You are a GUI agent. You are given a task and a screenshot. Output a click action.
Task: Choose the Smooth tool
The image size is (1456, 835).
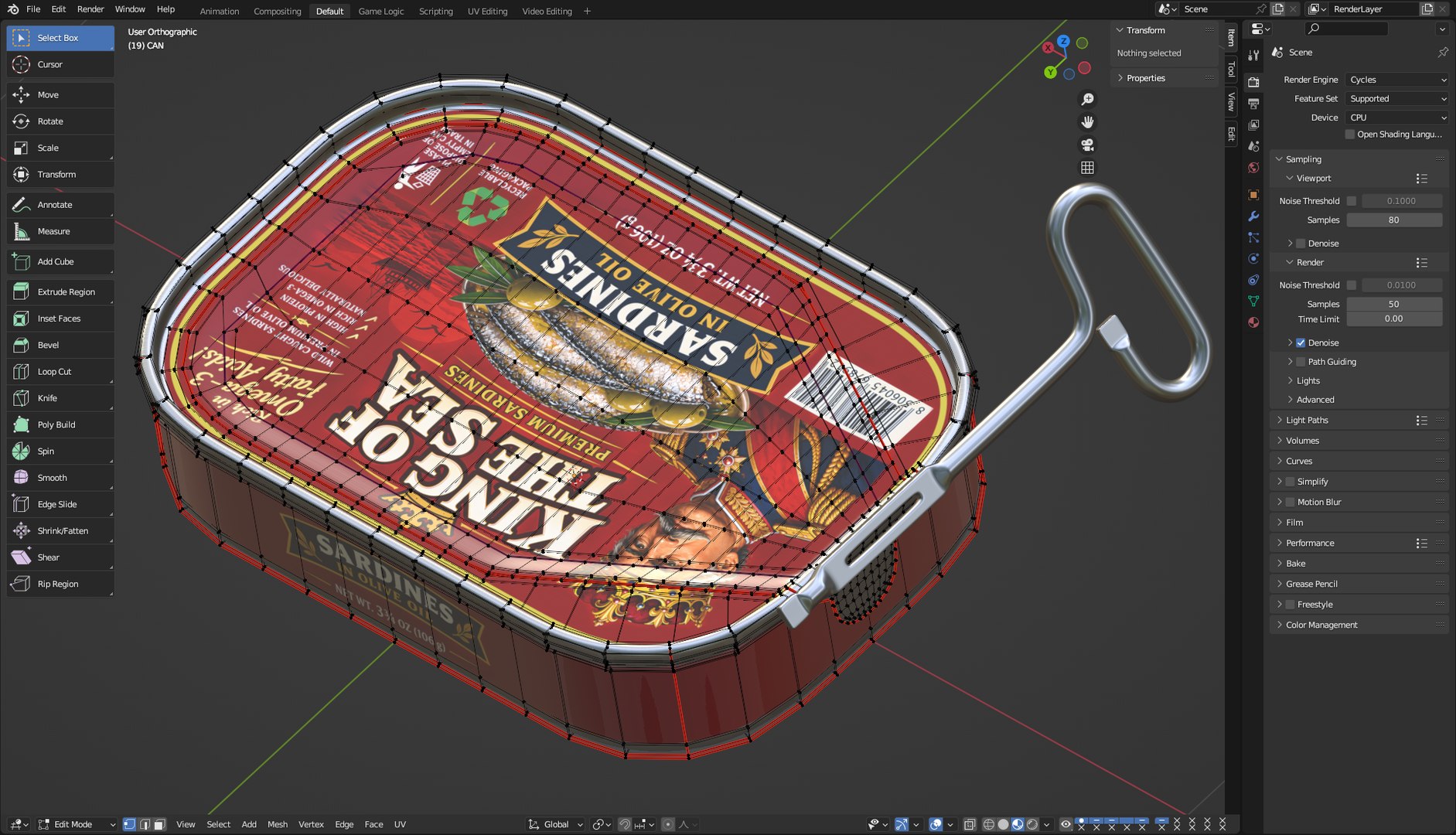coord(60,478)
